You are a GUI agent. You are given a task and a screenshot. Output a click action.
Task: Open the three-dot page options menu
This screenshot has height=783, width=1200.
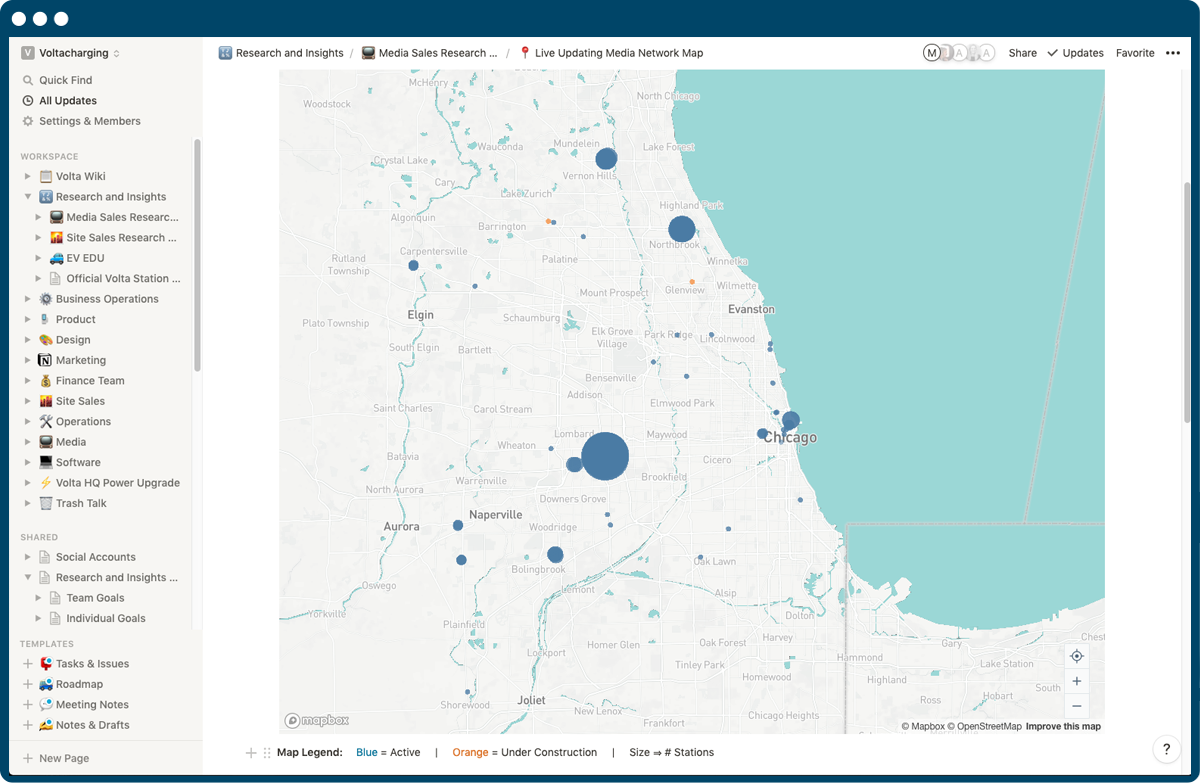pyautogui.click(x=1172, y=52)
